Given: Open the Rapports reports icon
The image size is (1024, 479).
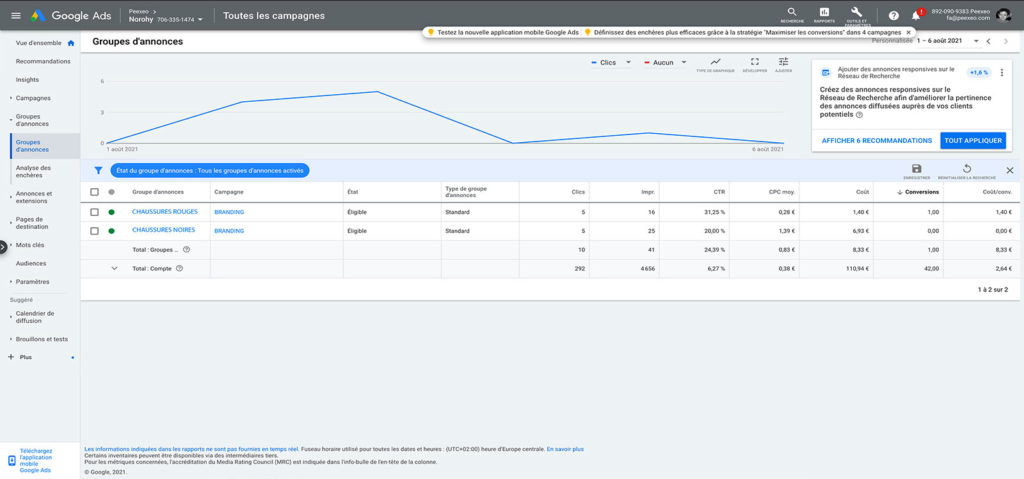Looking at the screenshot, I should point(824,12).
